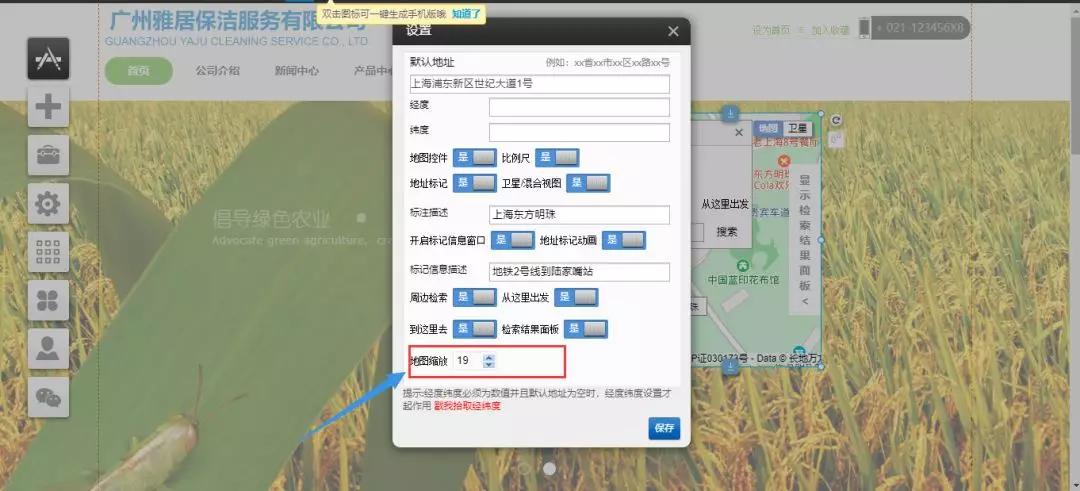This screenshot has height=491, width=1080.
Task: Toggle the 卫星/混合视图 switch
Action: point(588,183)
